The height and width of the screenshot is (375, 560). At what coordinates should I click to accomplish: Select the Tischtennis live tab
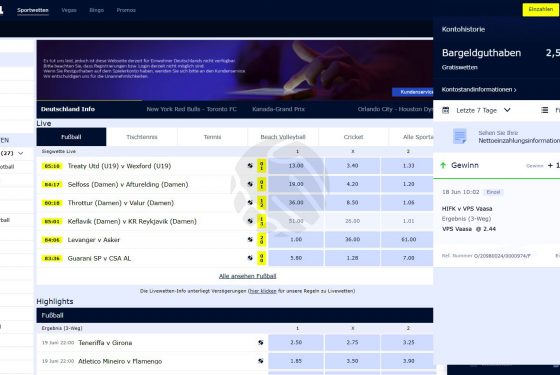(x=142, y=137)
